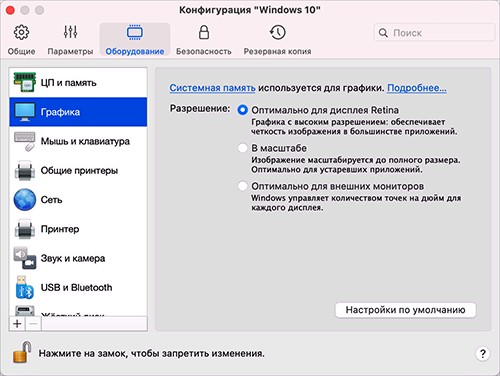Switch to the Безопасность tab label
The height and width of the screenshot is (376, 500).
[x=204, y=51]
